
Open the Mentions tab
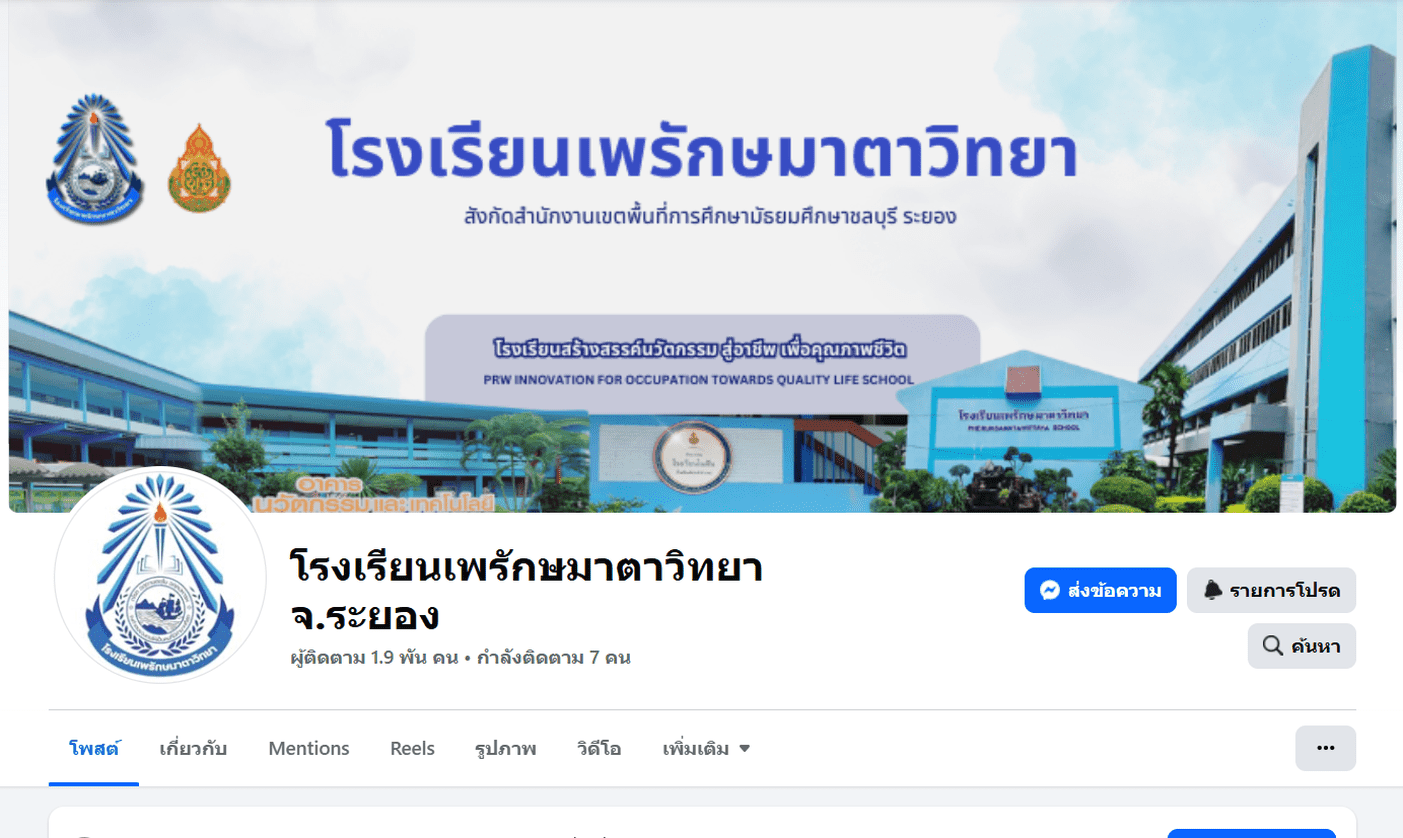(309, 748)
